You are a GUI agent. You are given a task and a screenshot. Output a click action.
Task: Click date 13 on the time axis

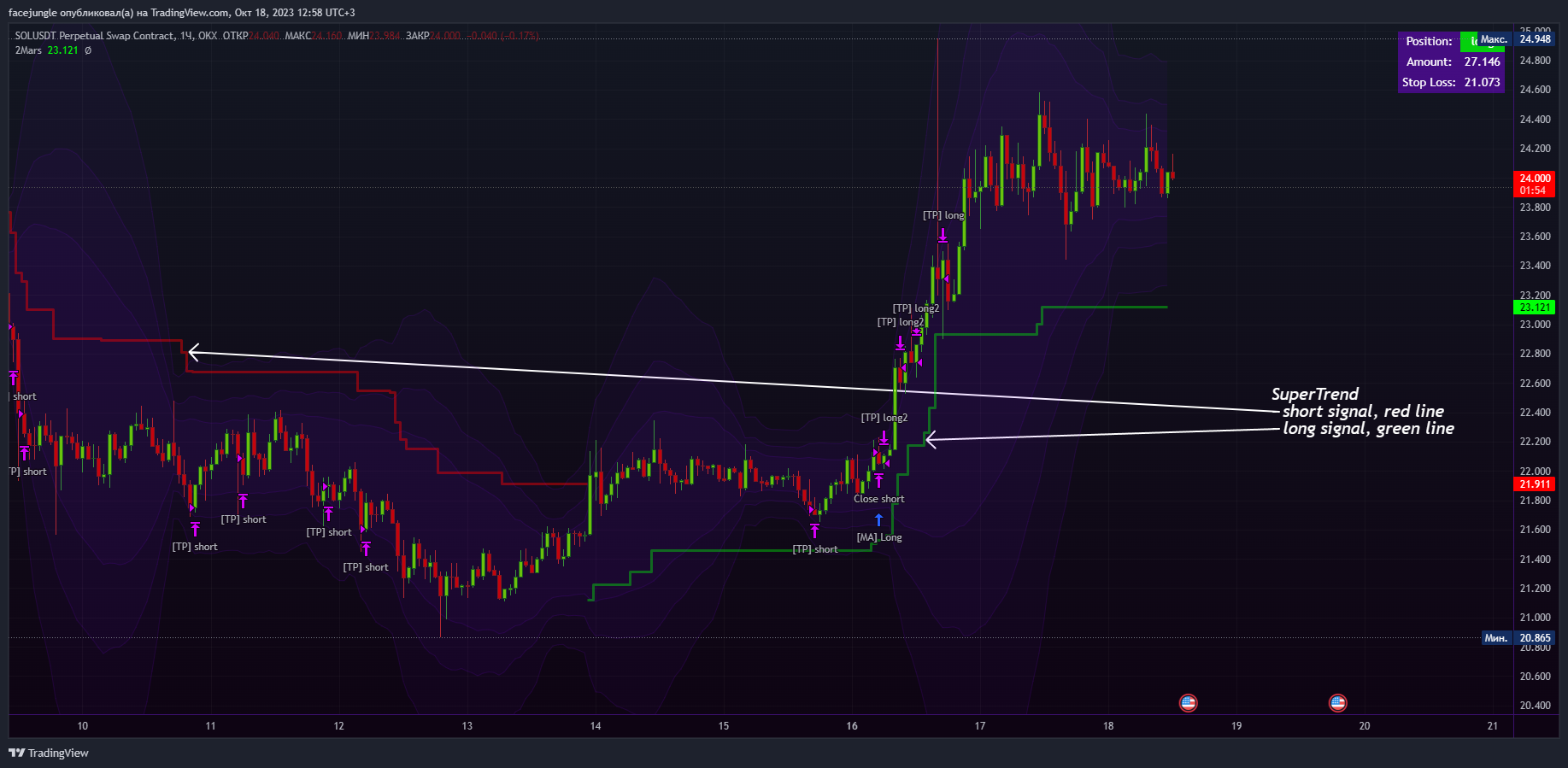467,726
